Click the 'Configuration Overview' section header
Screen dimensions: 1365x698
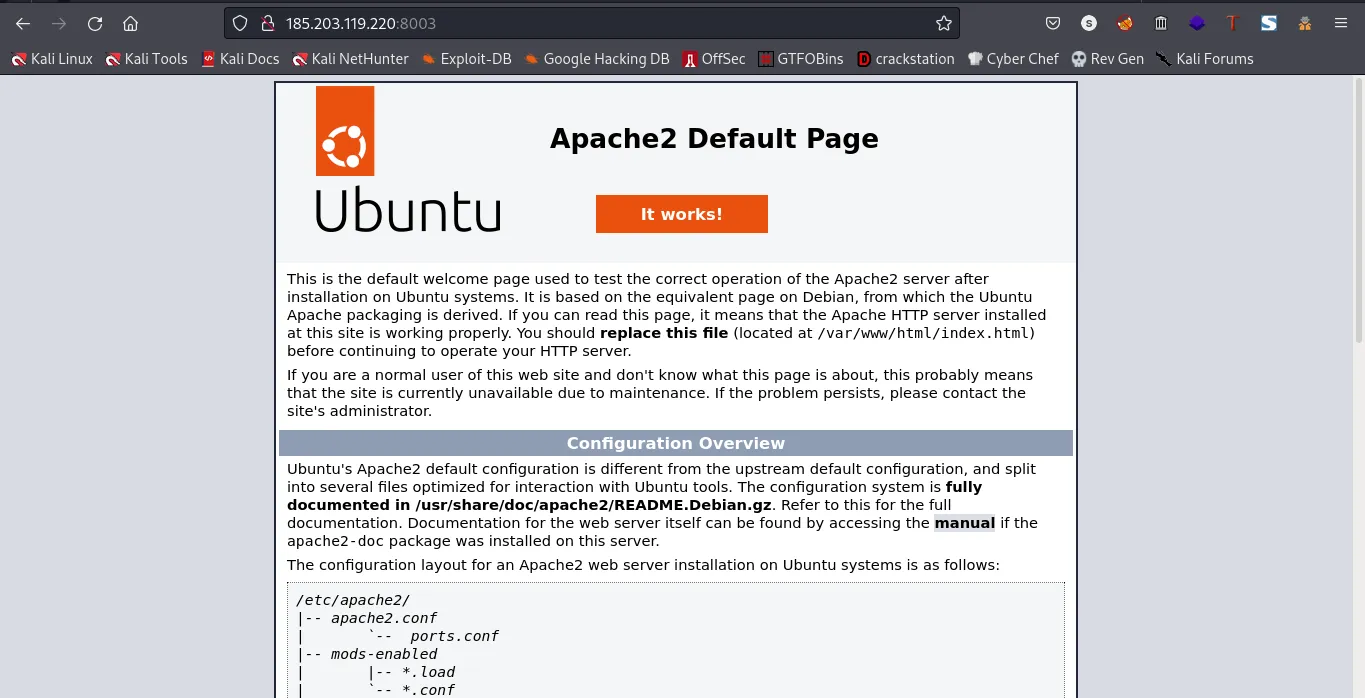pos(676,443)
